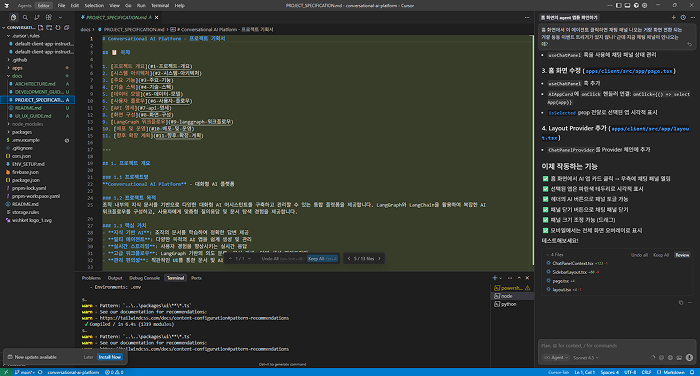The height and width of the screenshot is (376, 700).
Task: Switch to the Agents mode tab
Action: pyautogui.click(x=25, y=5)
